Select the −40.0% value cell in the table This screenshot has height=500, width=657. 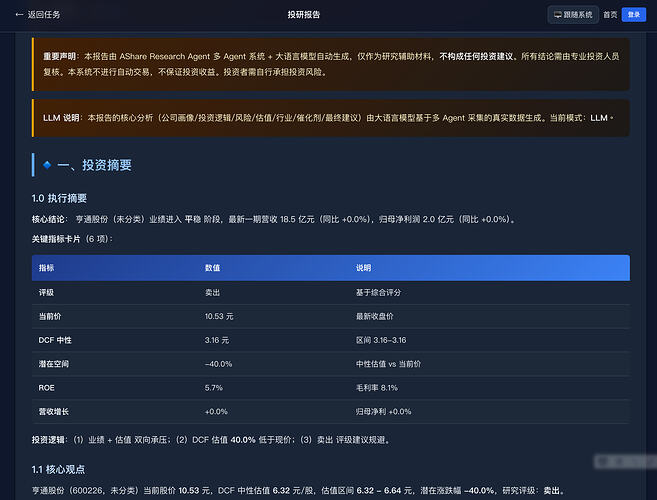pos(218,364)
